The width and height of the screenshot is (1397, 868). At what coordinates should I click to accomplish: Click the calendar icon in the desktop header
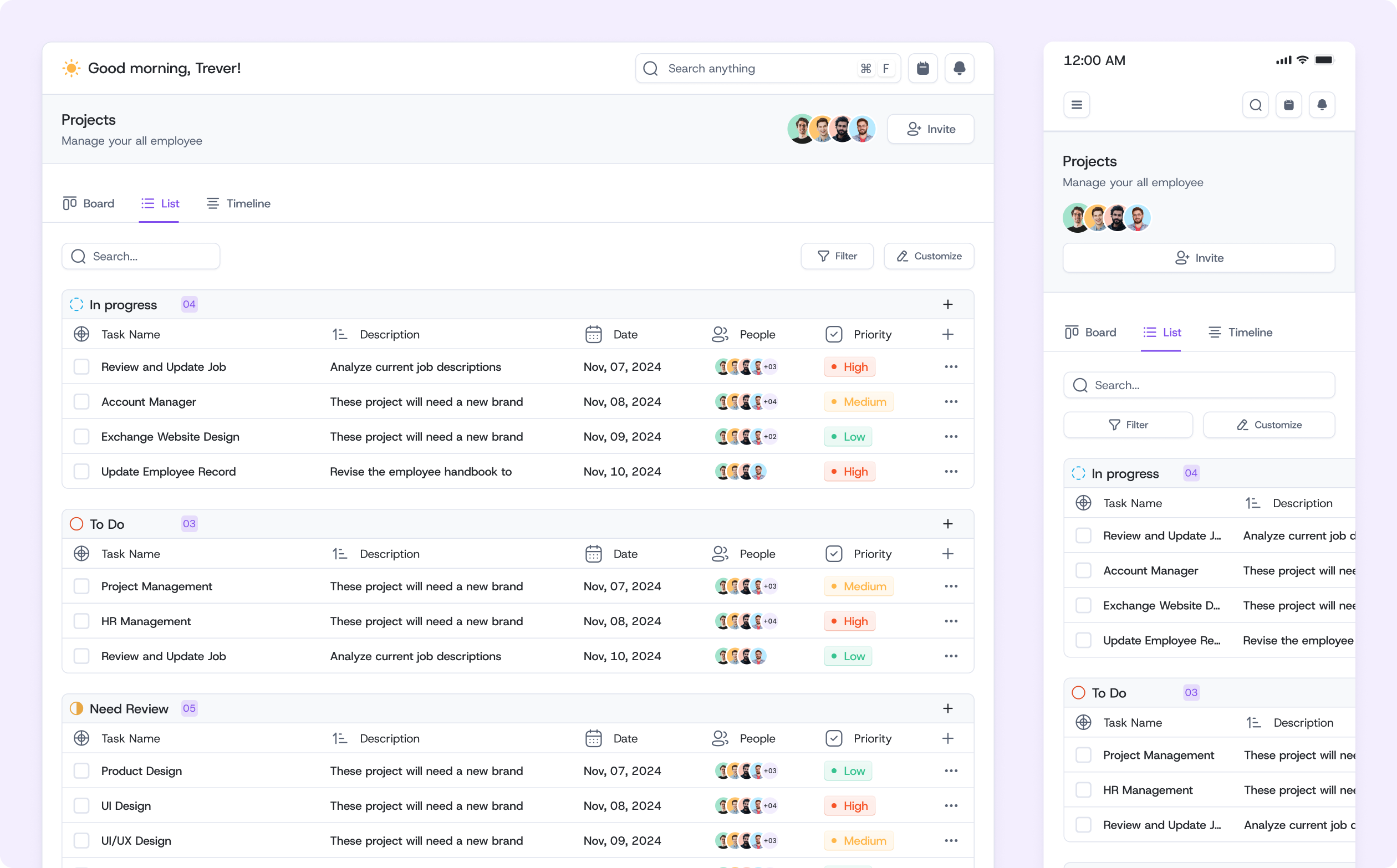(922, 68)
